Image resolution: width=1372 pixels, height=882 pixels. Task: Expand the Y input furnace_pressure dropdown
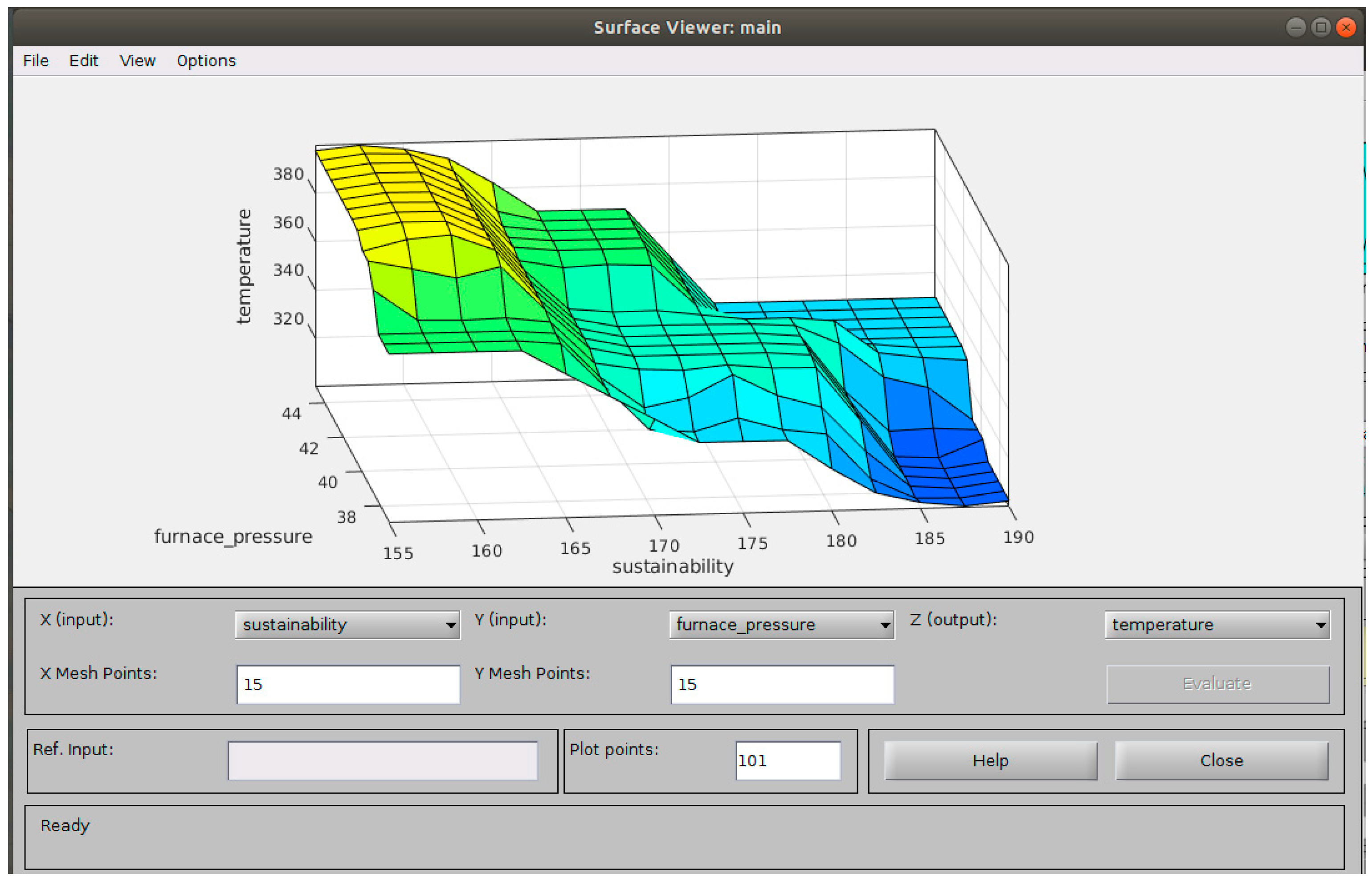[782, 625]
